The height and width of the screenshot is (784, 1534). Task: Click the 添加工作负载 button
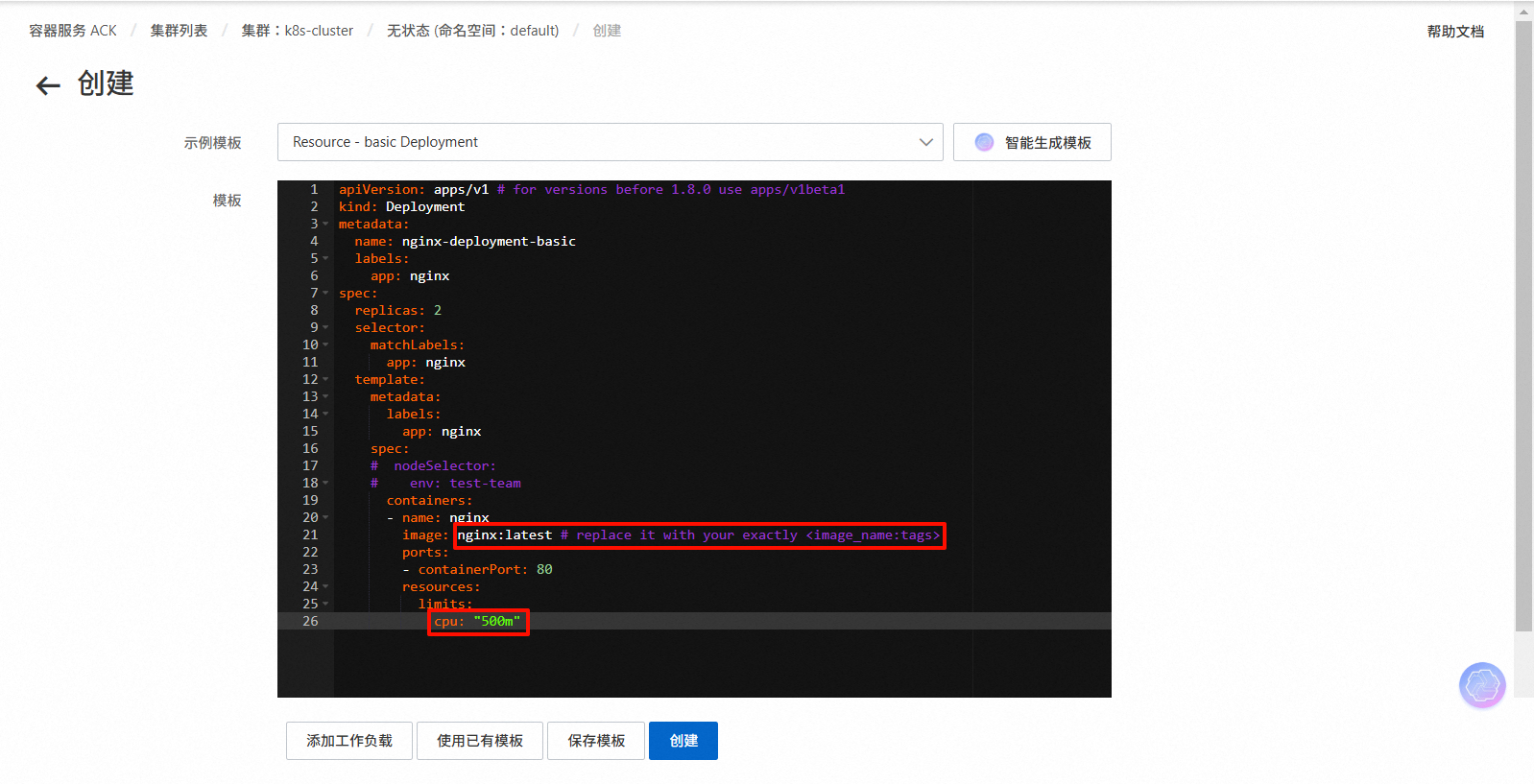point(349,741)
